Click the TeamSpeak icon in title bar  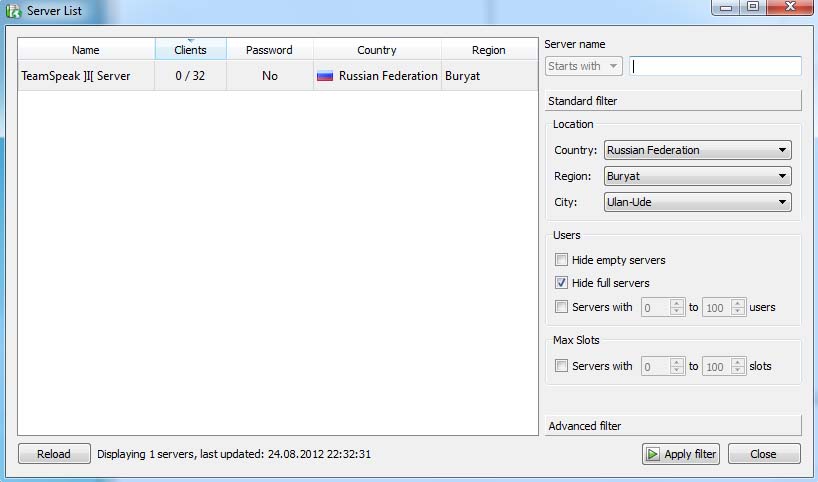click(14, 10)
